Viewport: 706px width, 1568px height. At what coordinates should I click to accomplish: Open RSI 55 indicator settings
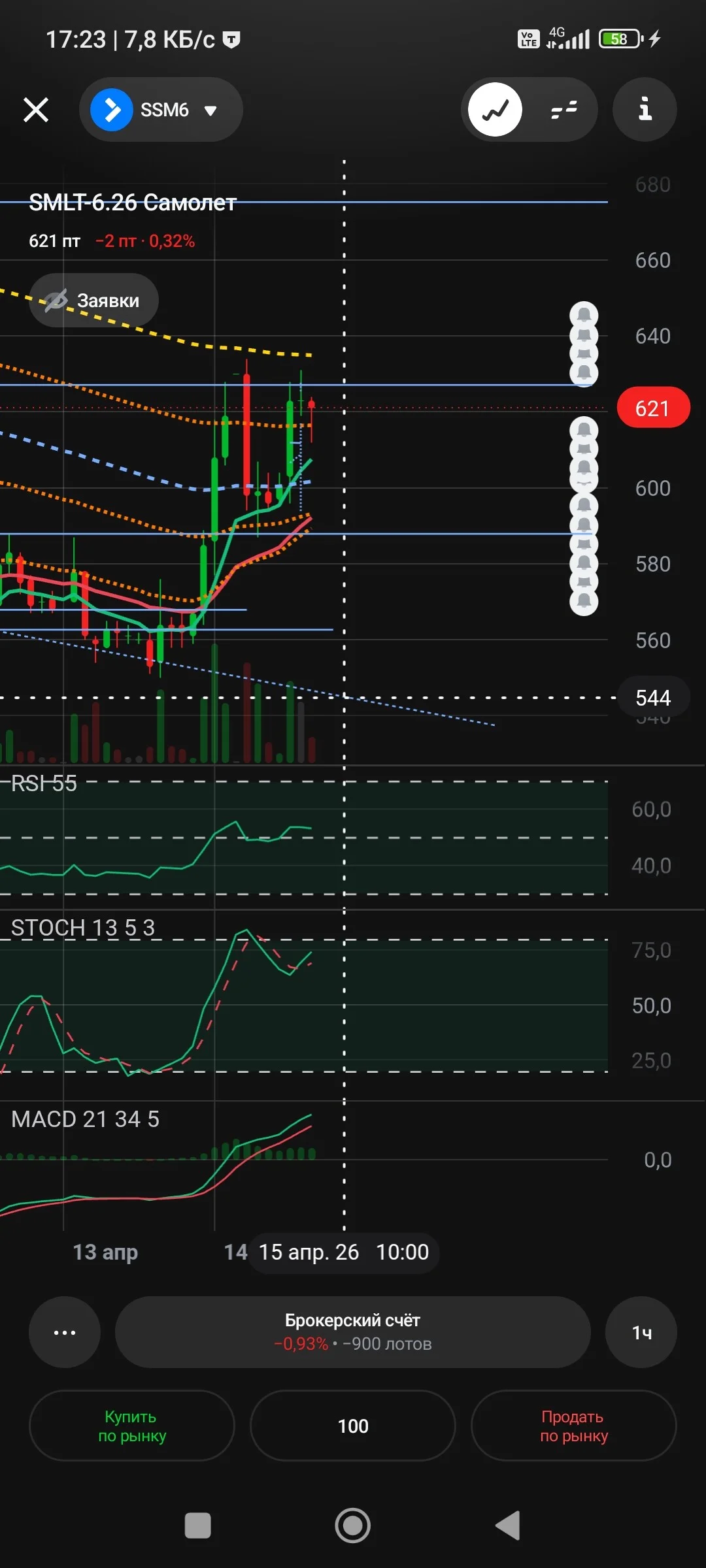(44, 783)
